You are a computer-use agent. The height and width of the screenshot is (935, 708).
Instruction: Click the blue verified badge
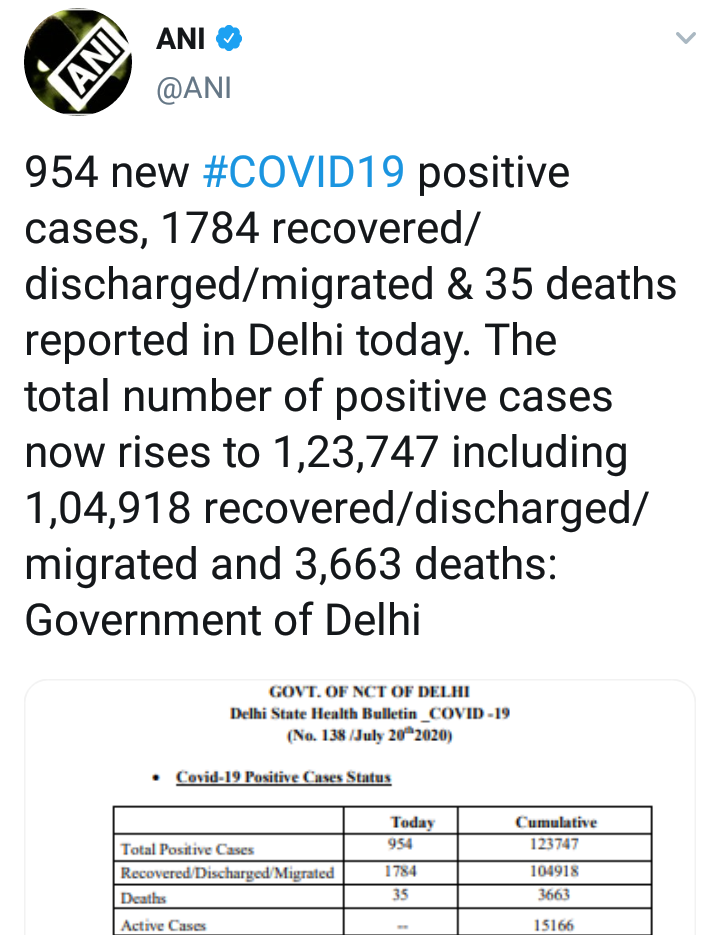[232, 41]
